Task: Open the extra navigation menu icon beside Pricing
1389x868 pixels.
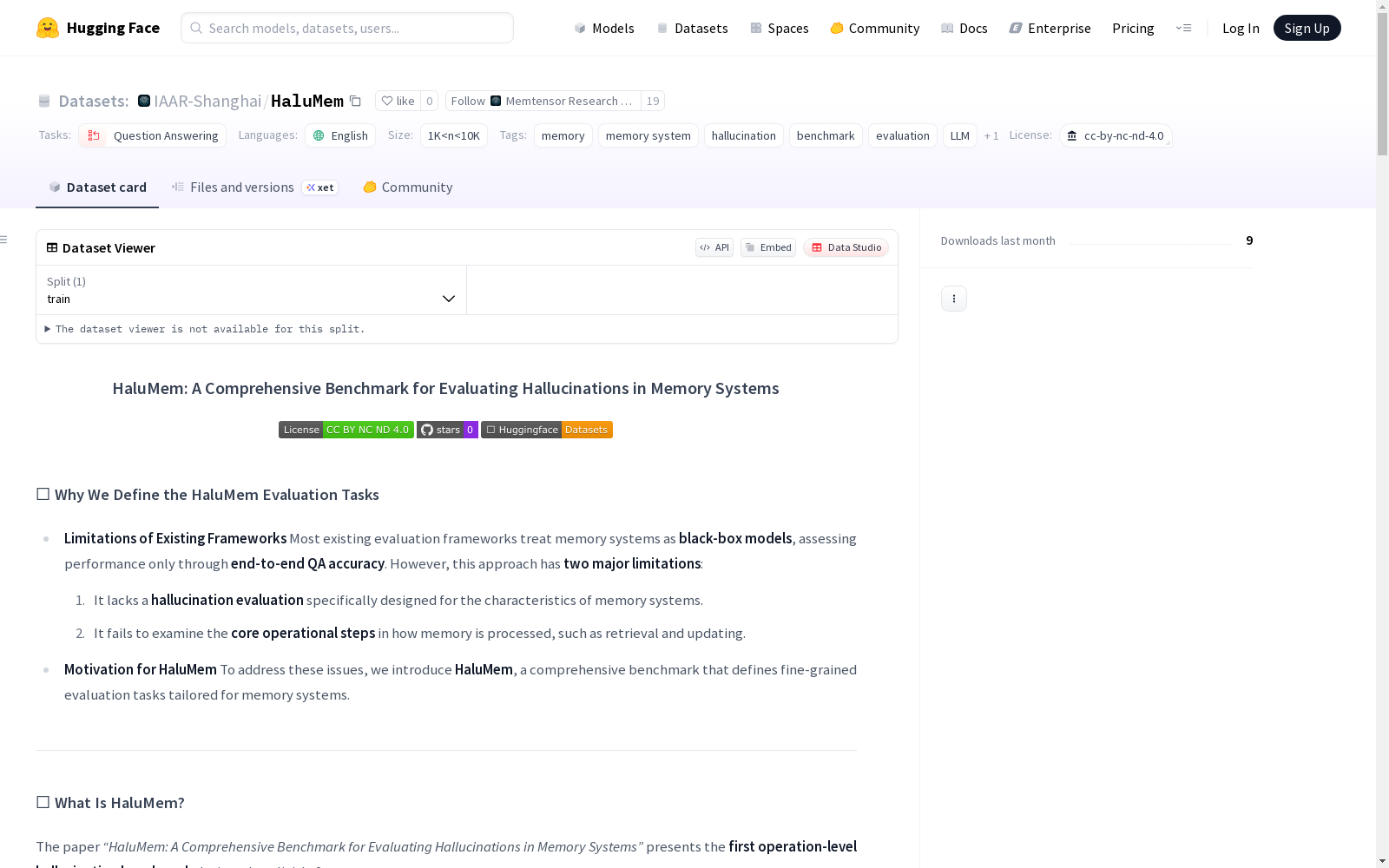Action: (x=1183, y=28)
